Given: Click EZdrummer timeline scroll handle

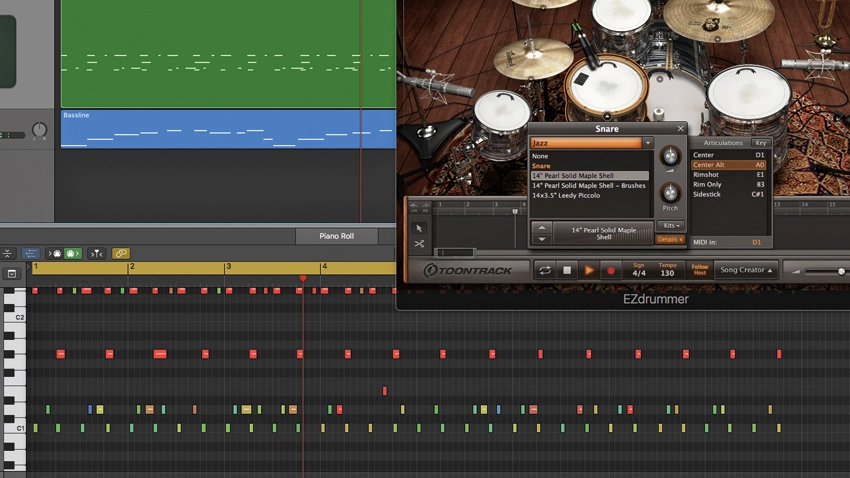Looking at the screenshot, I should pyautogui.click(x=455, y=252).
